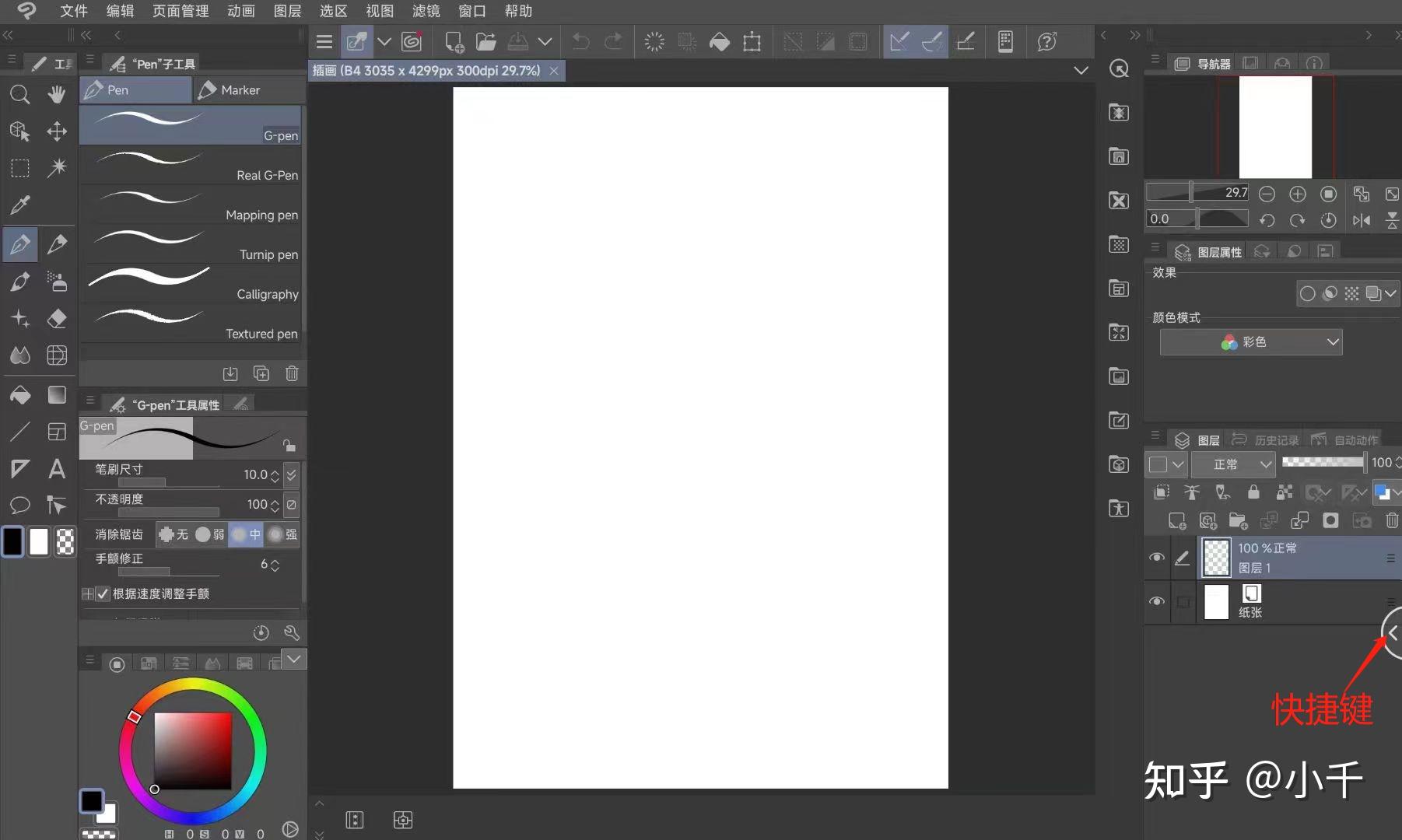
Task: Delete selected sub-tool with trash button
Action: coord(292,373)
